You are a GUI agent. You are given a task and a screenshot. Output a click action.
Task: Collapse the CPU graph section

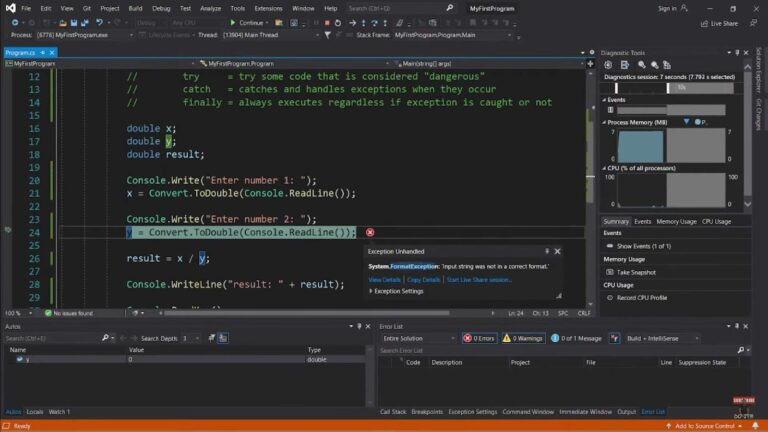(x=604, y=168)
